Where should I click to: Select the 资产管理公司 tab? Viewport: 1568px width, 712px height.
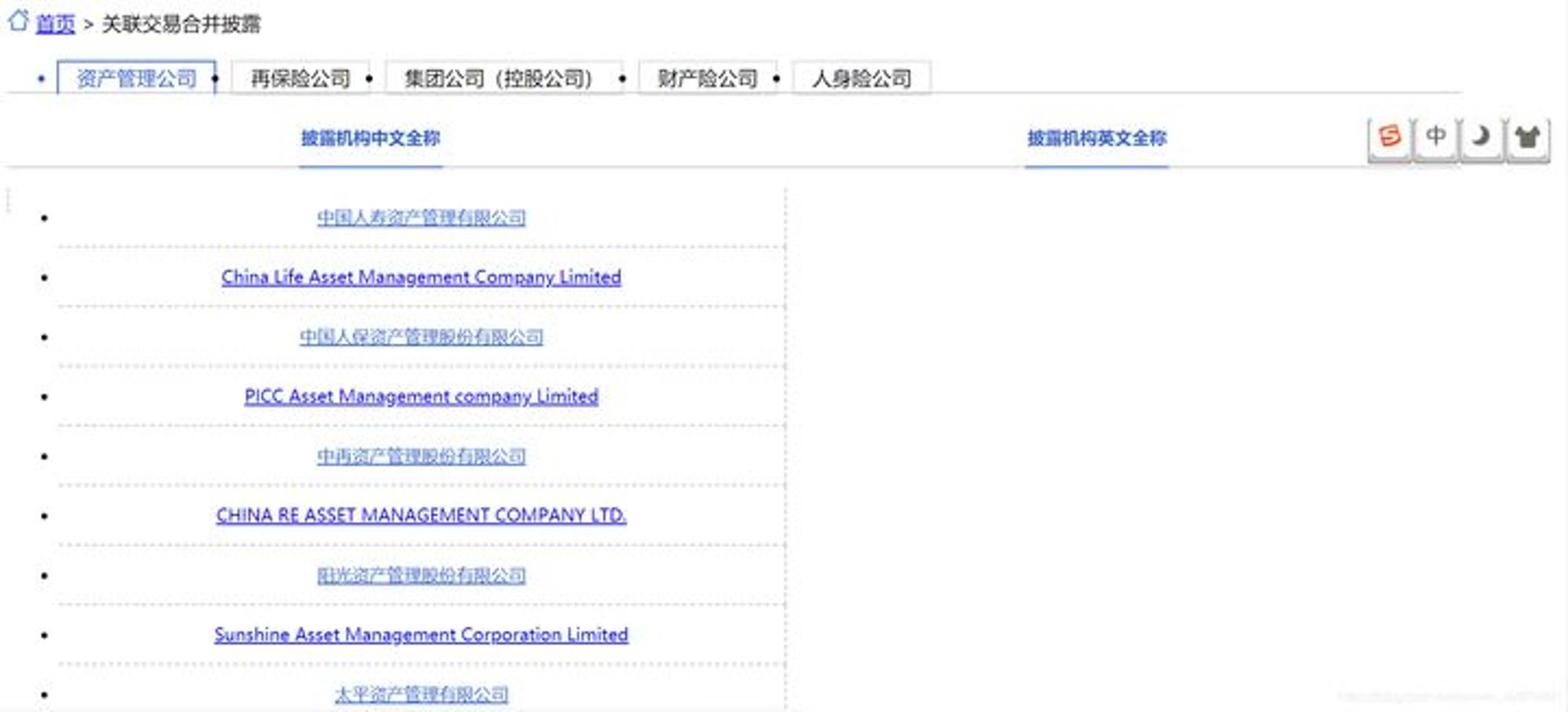[136, 78]
